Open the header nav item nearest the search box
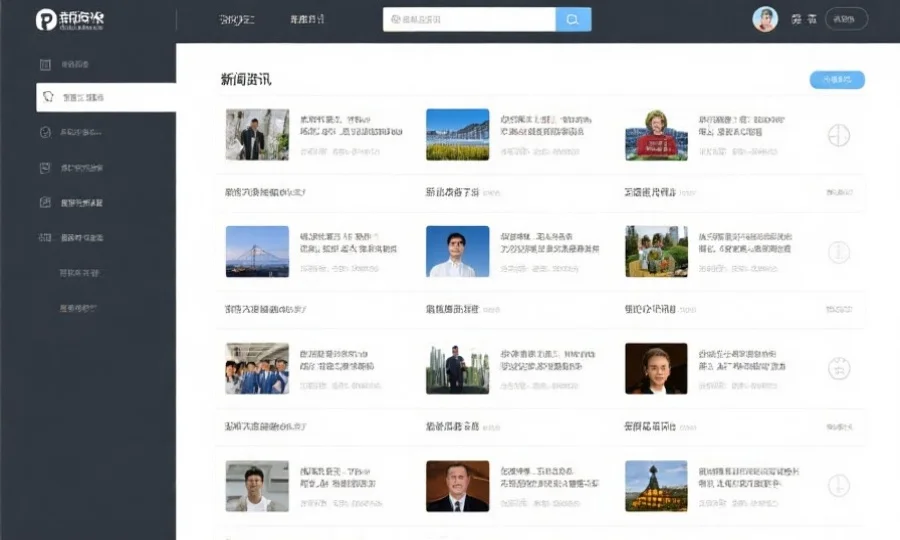 307,20
